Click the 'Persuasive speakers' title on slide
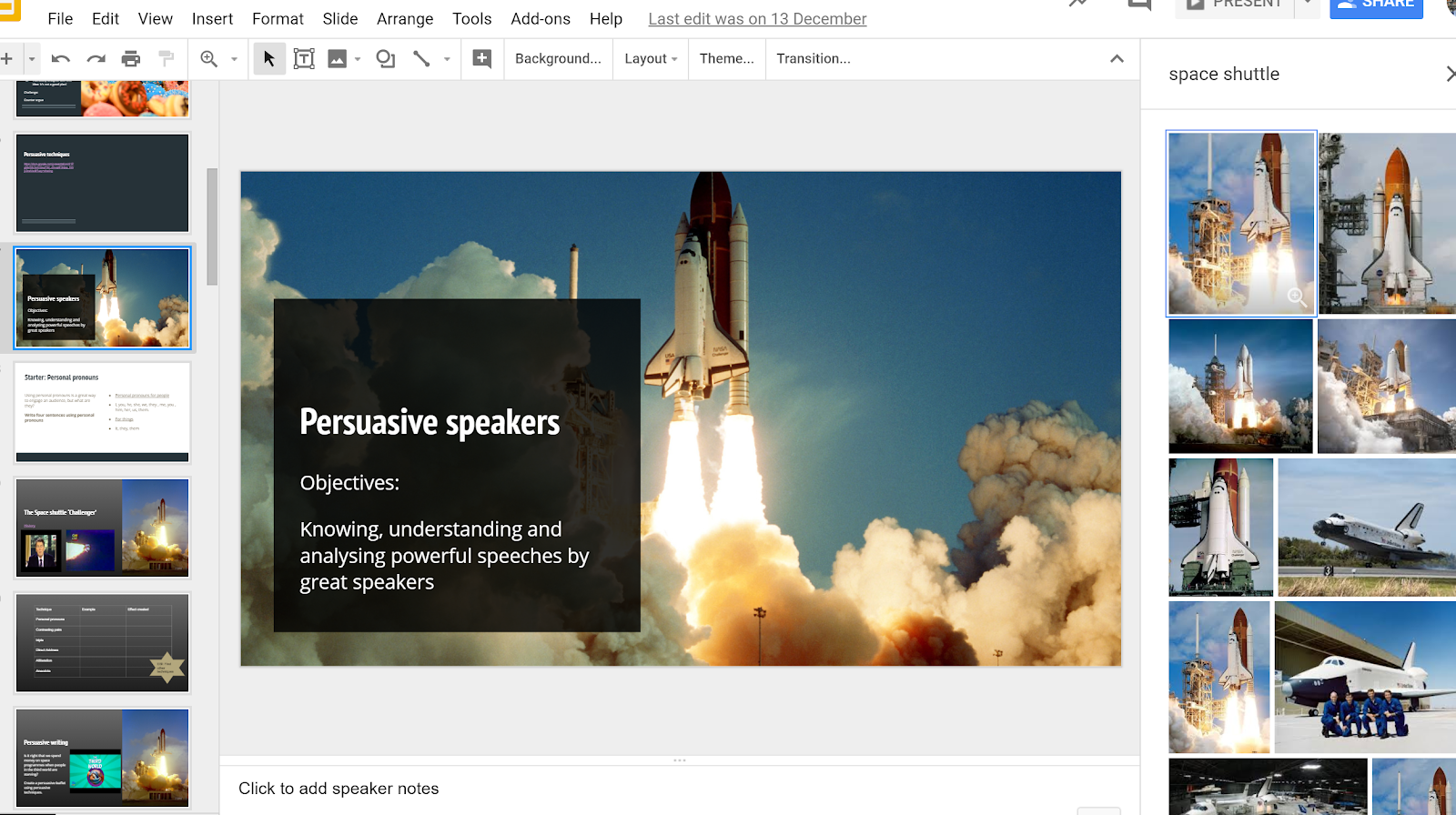Viewport: 1456px width, 815px height. pos(430,422)
